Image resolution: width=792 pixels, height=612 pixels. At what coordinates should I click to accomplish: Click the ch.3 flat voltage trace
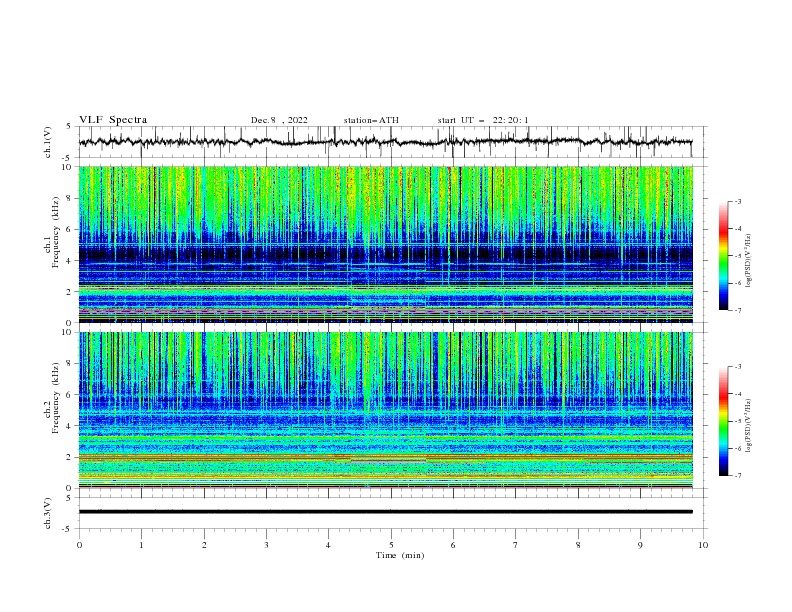386,512
